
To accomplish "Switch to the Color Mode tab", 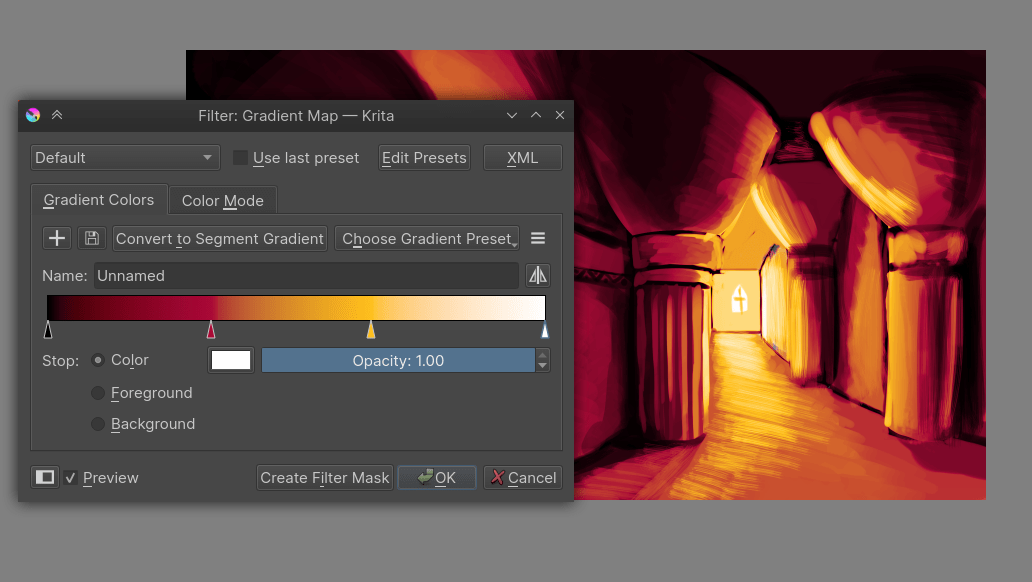I will pos(222,200).
